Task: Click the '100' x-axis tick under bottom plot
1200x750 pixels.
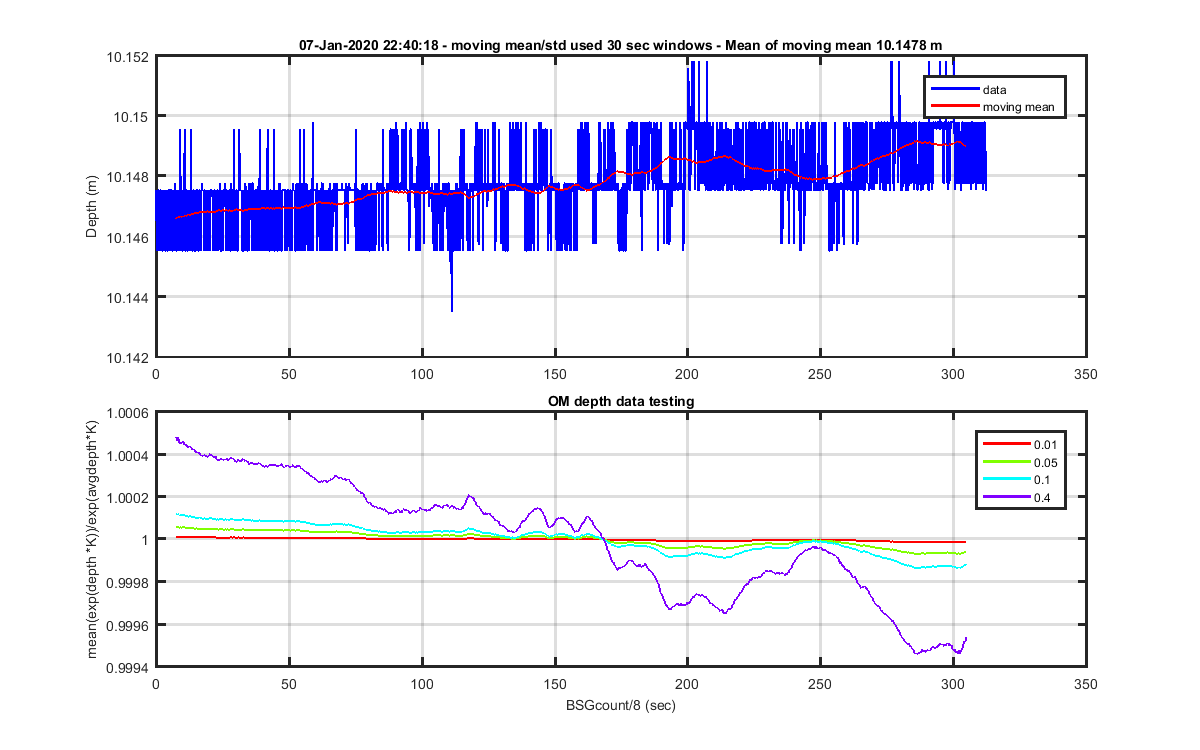Action: 422,684
